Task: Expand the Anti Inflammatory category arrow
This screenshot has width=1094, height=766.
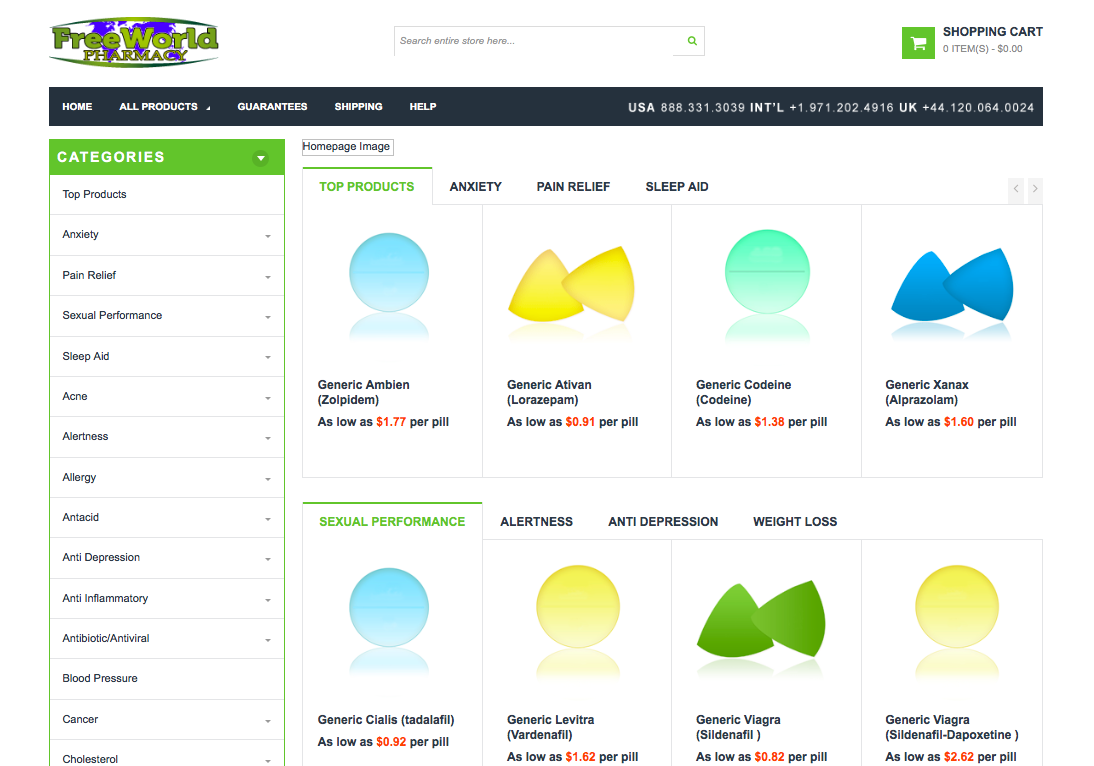Action: pyautogui.click(x=268, y=600)
